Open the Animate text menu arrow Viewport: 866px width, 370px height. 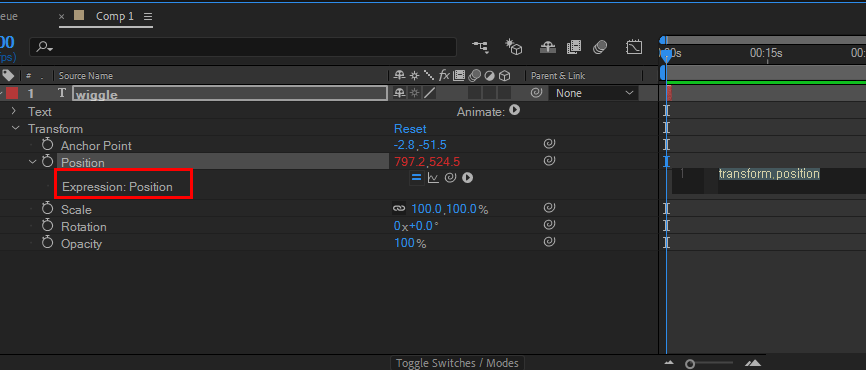(515, 110)
